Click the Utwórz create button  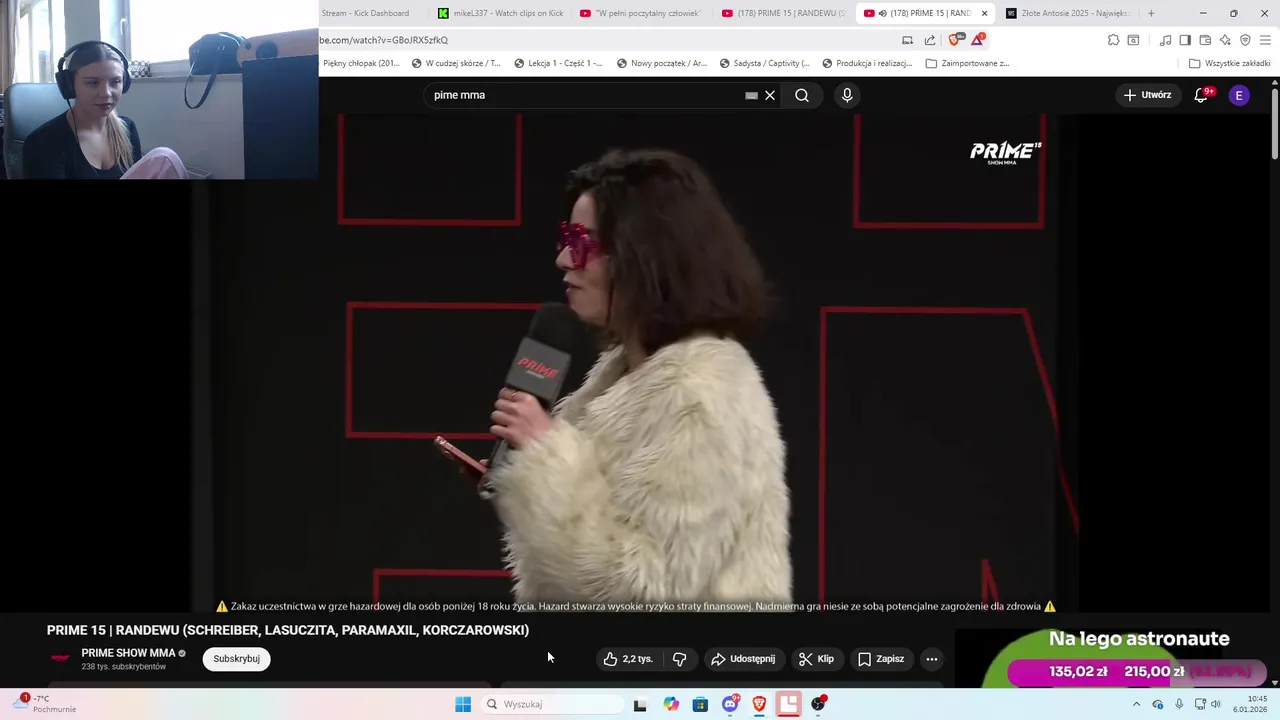click(x=1147, y=95)
